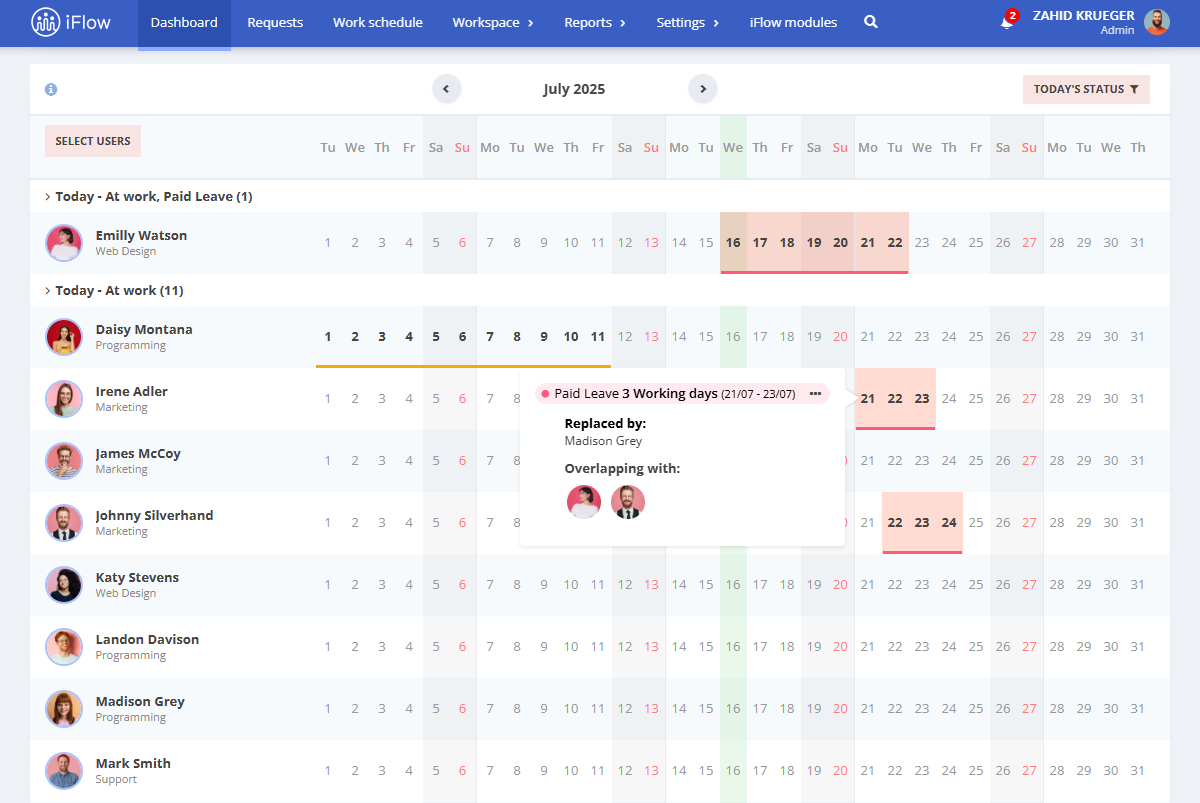Click the July 2025 month label

[x=574, y=89]
